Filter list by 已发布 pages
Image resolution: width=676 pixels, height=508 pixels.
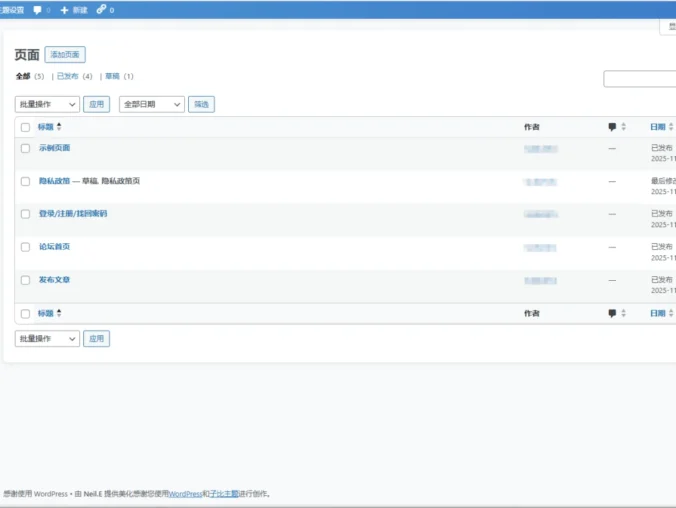pyautogui.click(x=68, y=76)
